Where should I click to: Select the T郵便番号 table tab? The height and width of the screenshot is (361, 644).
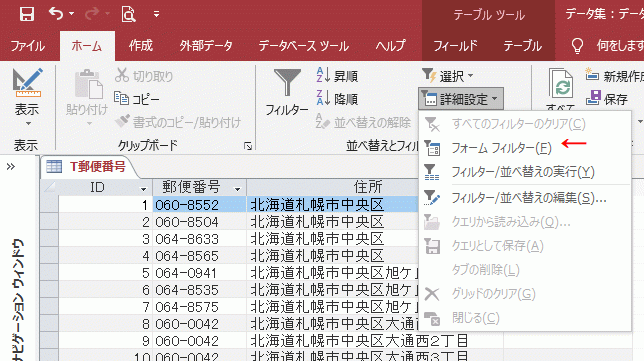90,166
